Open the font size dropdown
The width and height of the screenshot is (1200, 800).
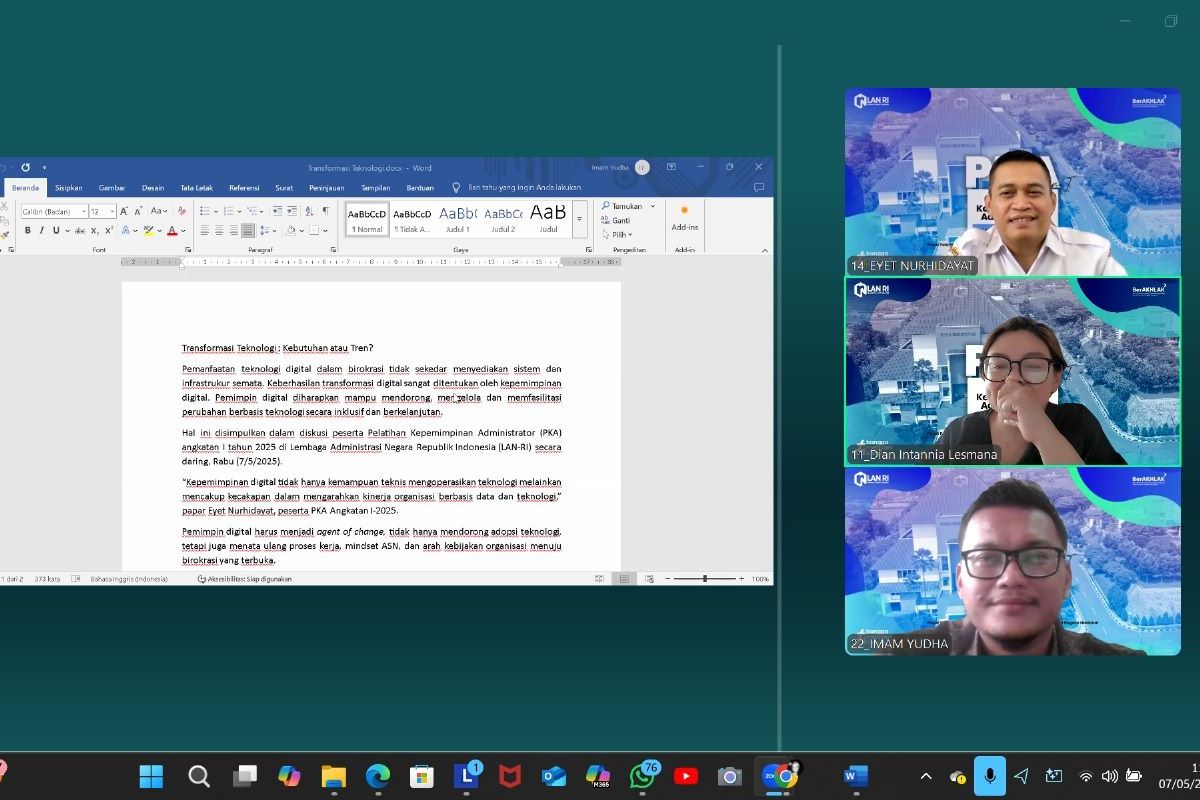[x=111, y=212]
